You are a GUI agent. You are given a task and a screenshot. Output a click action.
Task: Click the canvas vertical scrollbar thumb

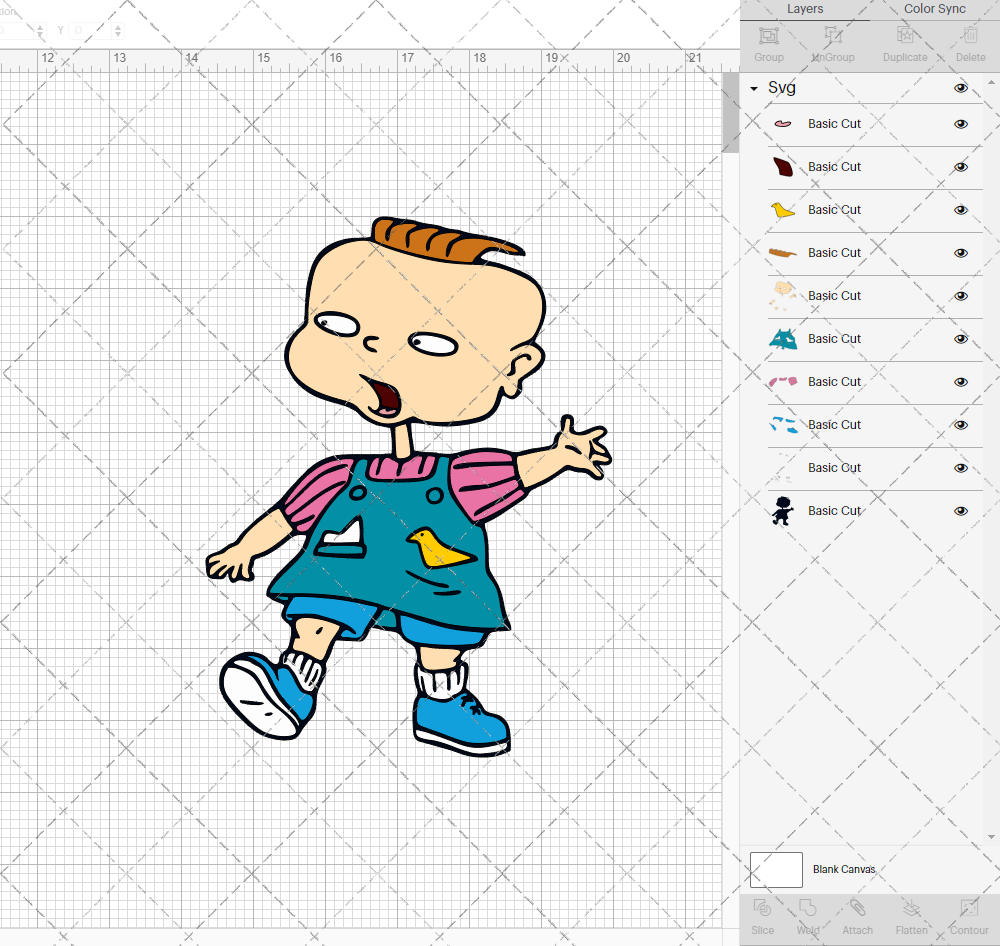pyautogui.click(x=730, y=112)
